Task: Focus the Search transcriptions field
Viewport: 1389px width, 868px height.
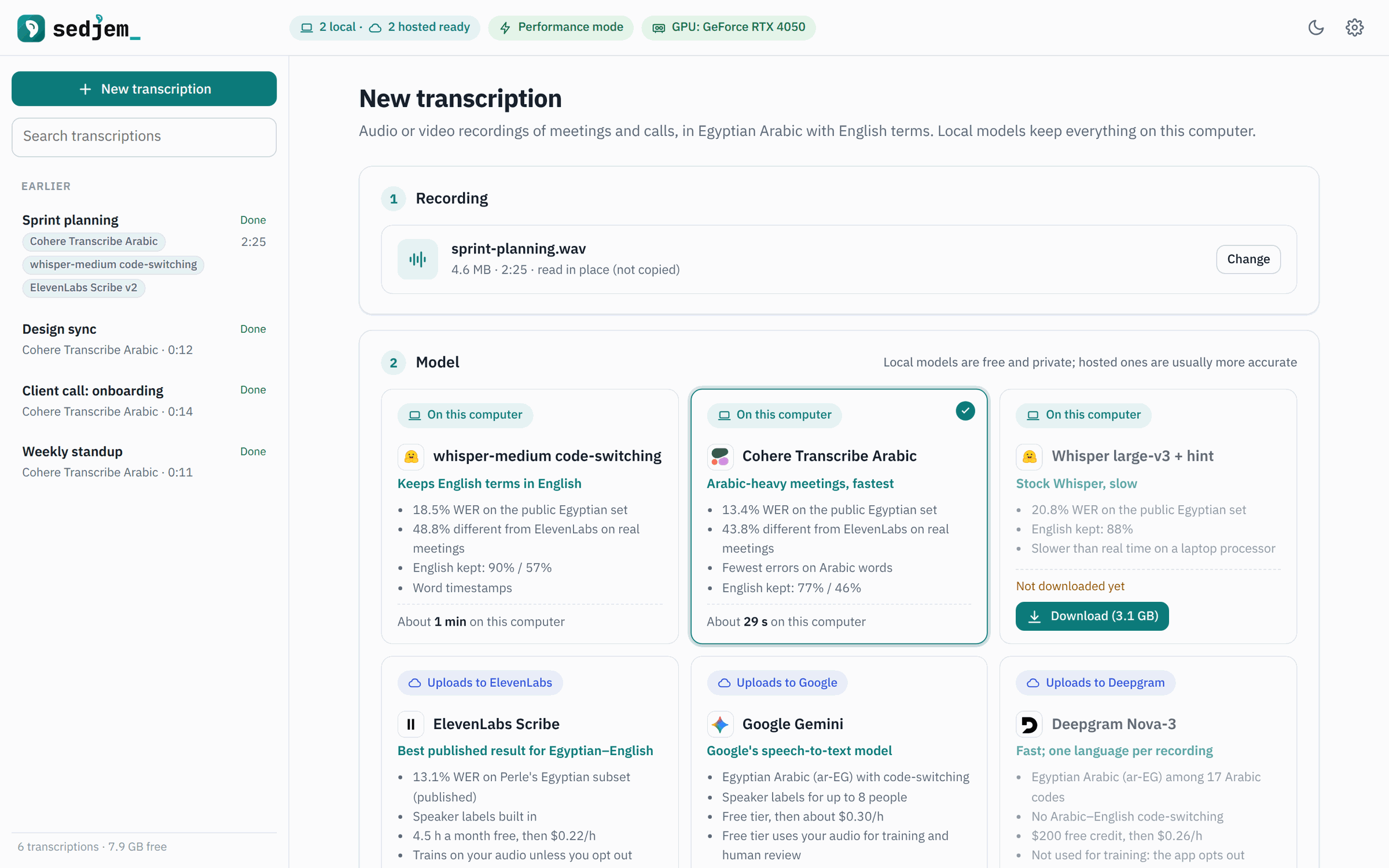Action: coord(144,137)
